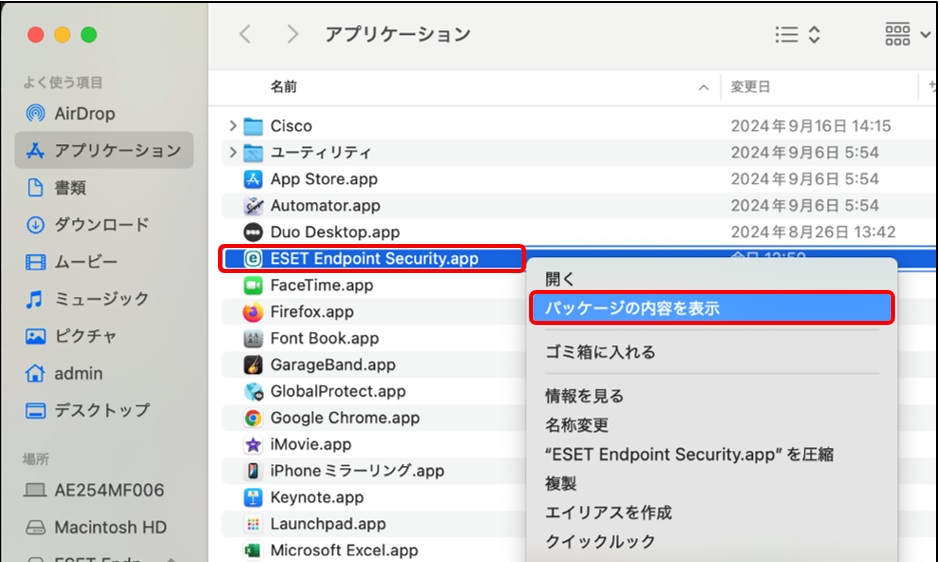Click the AirDrop sidebar icon
Viewport: 939px width, 562px height.
(x=35, y=113)
